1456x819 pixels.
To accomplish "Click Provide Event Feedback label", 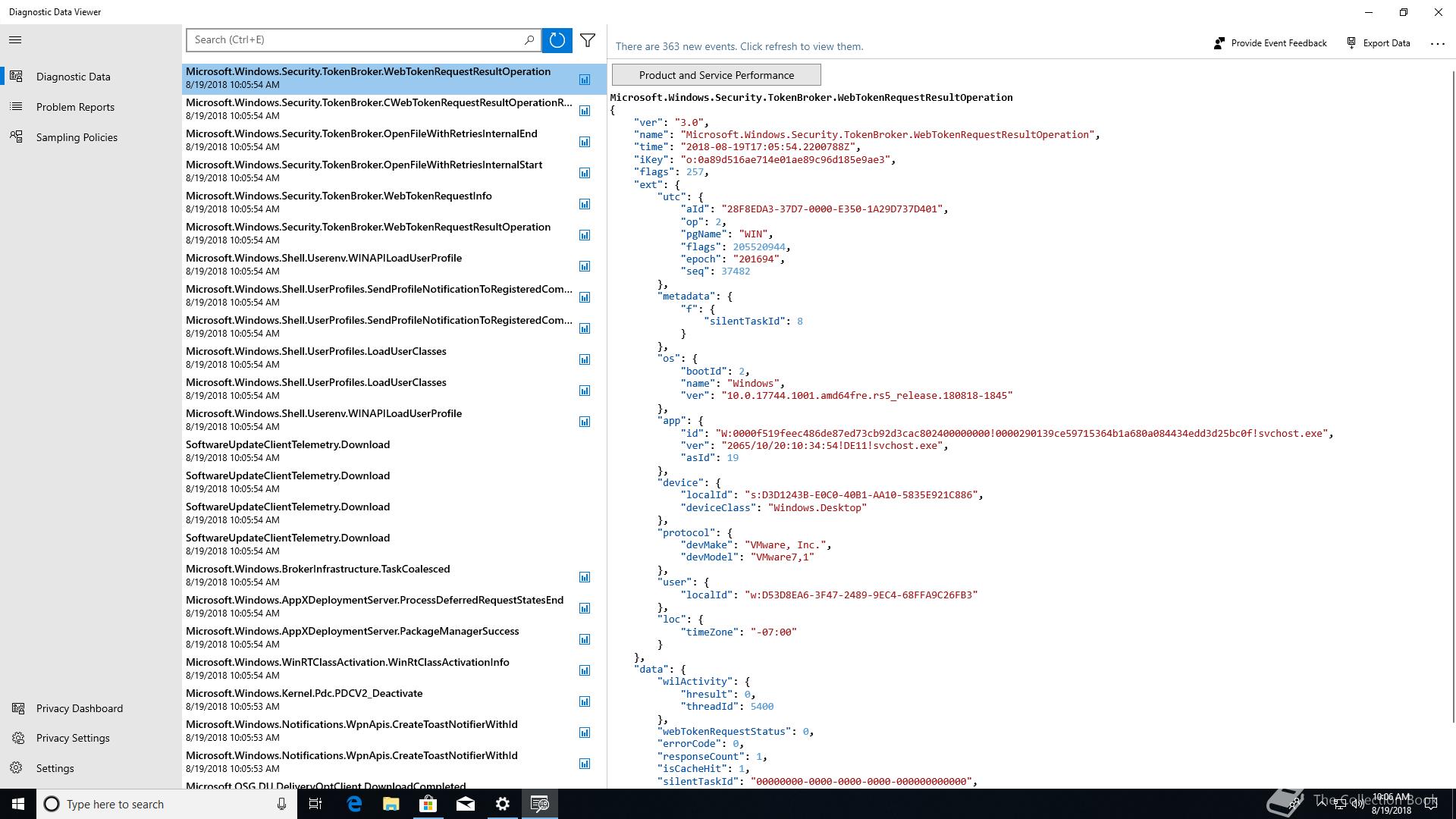I will pyautogui.click(x=1279, y=43).
